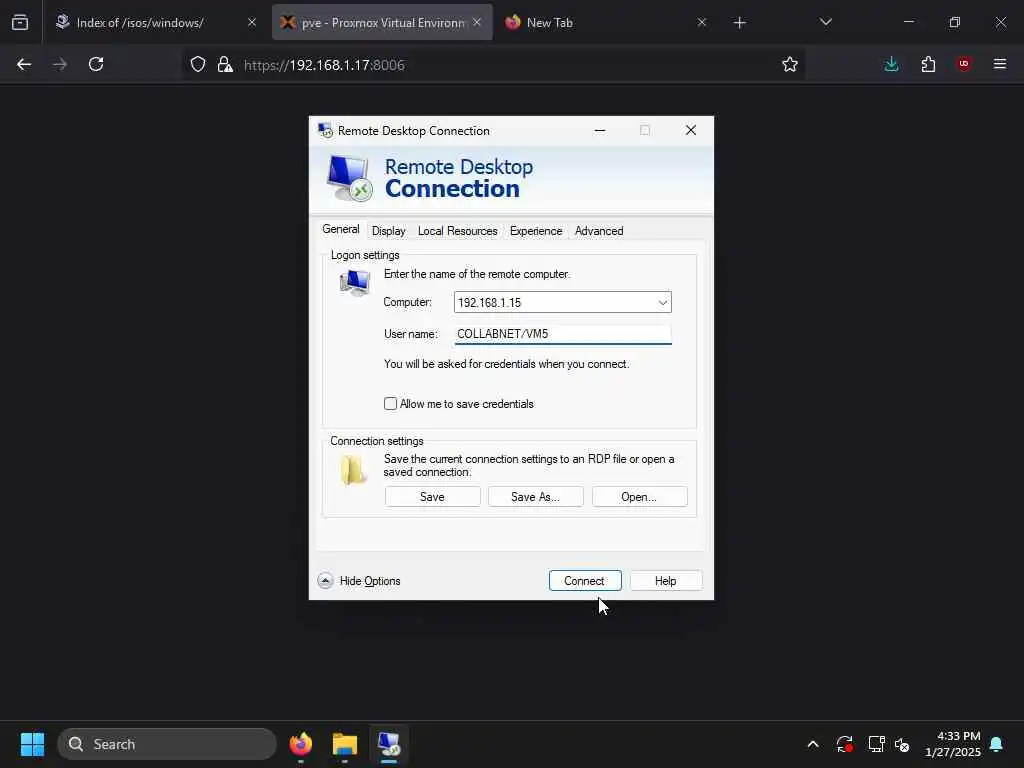Click the Save As... button
The height and width of the screenshot is (768, 1024).
pos(536,497)
